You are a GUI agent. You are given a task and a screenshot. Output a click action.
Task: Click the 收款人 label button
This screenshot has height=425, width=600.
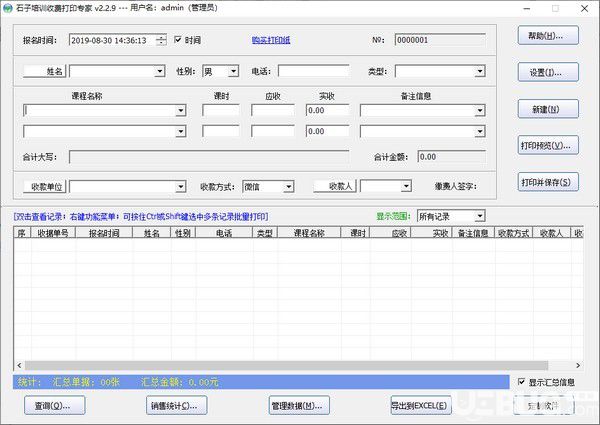point(335,186)
